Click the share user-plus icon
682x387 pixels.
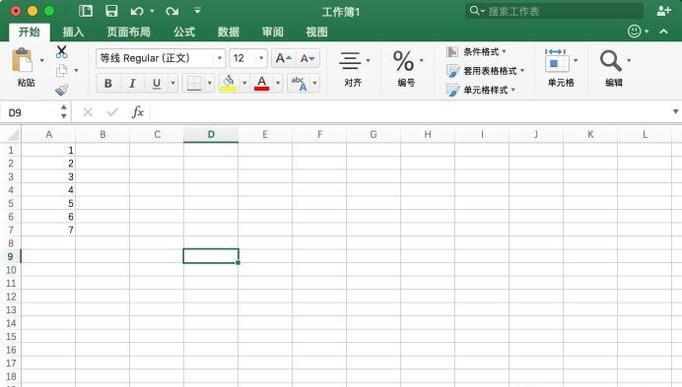663,11
